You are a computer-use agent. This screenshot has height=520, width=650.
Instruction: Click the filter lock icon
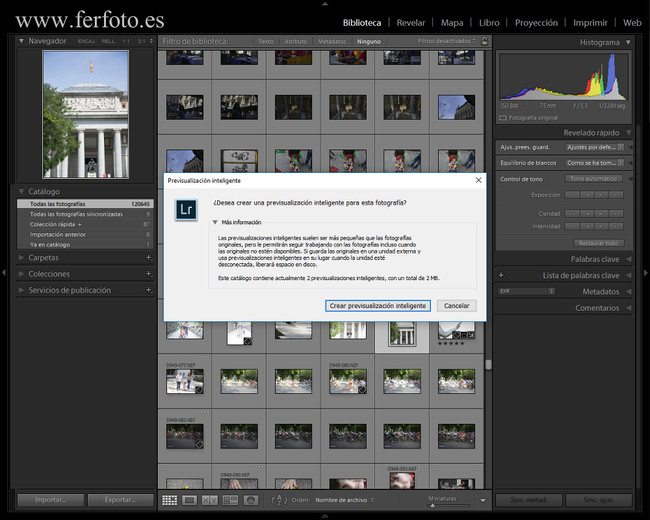click(484, 41)
